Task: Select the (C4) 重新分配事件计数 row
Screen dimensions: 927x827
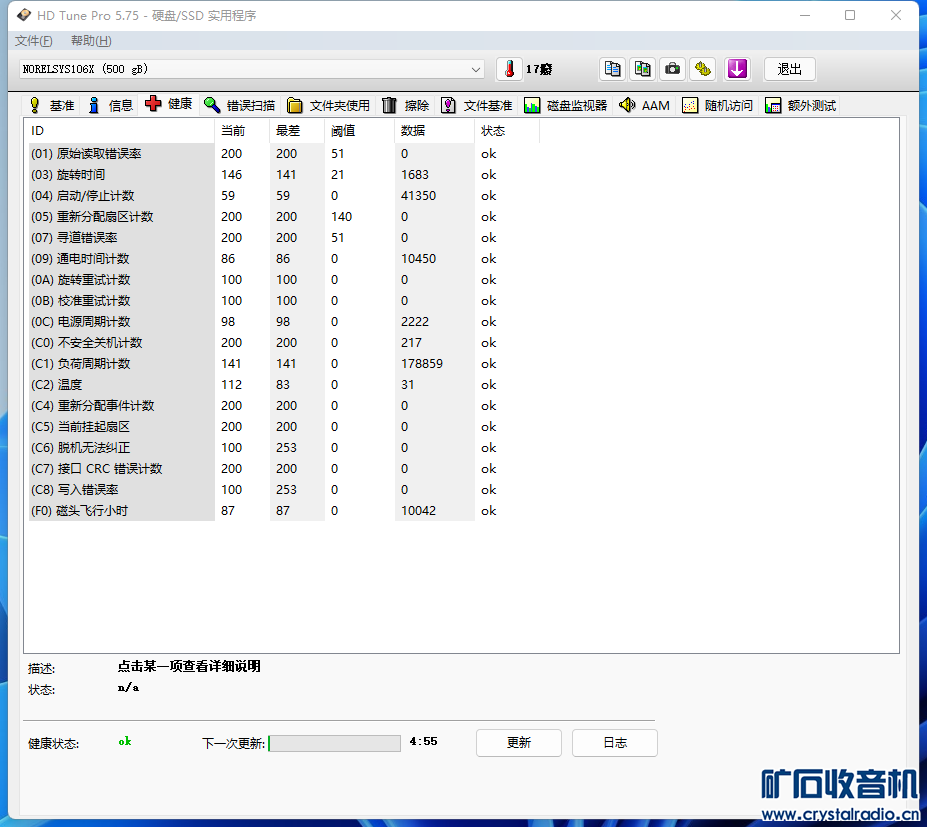Action: [x=284, y=406]
